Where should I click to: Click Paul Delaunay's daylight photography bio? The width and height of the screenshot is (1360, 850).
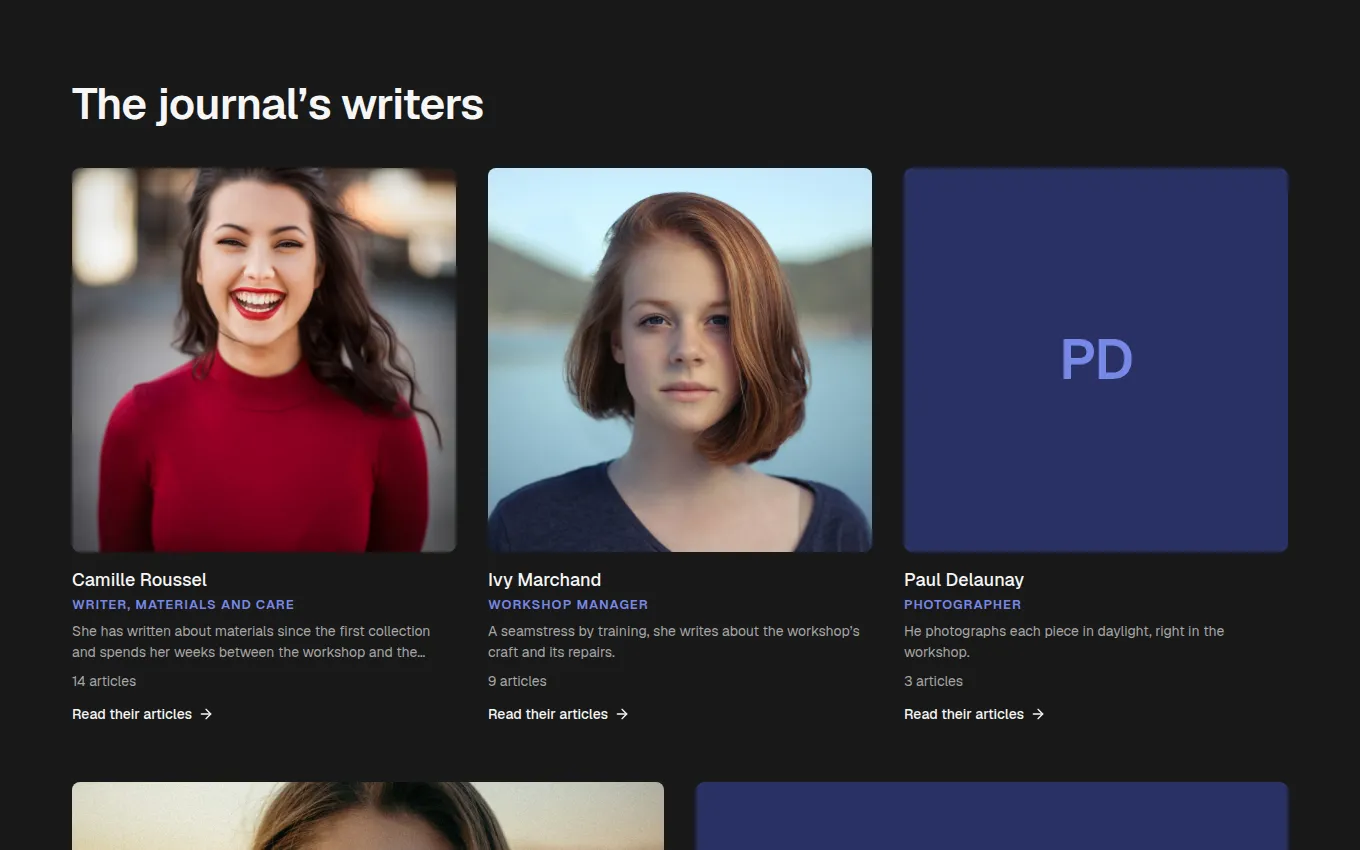click(1064, 642)
